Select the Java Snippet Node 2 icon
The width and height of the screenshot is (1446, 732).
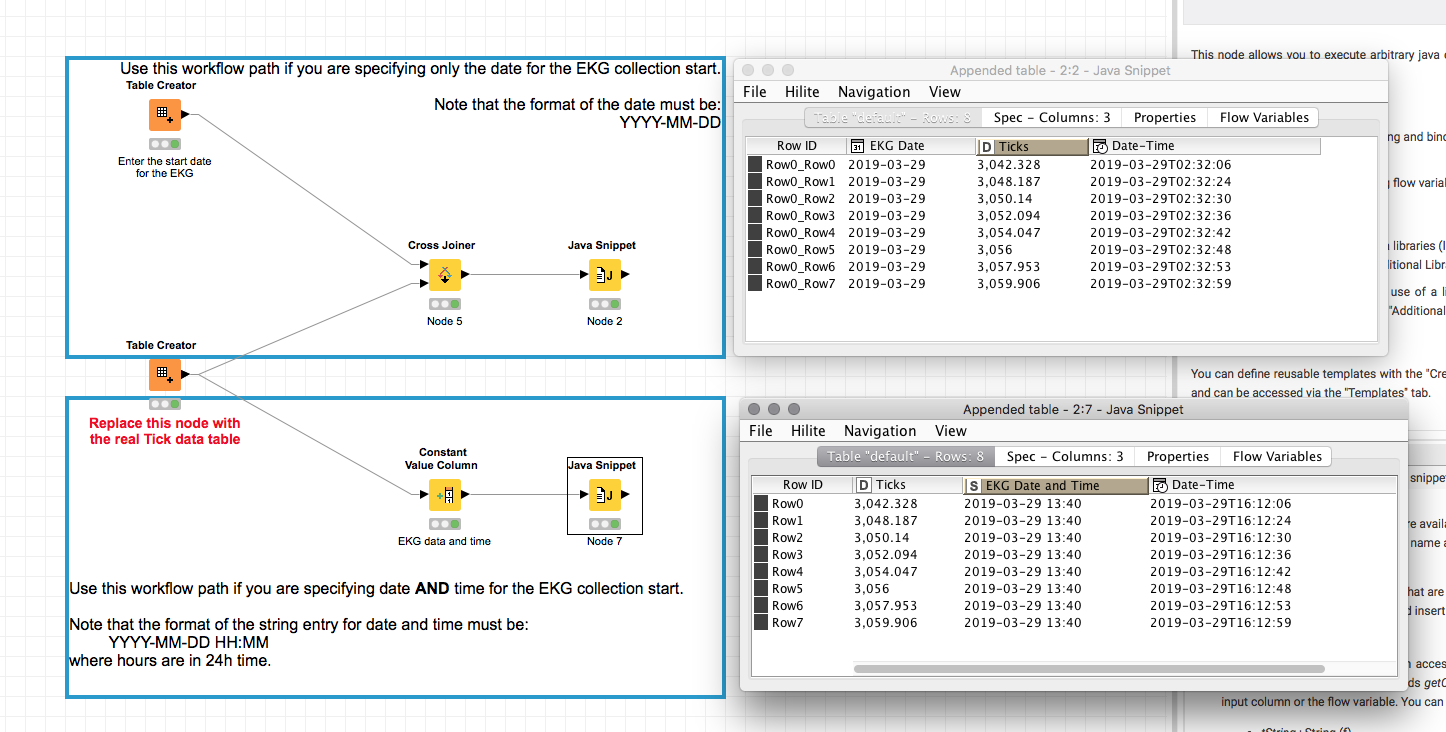[x=604, y=275]
